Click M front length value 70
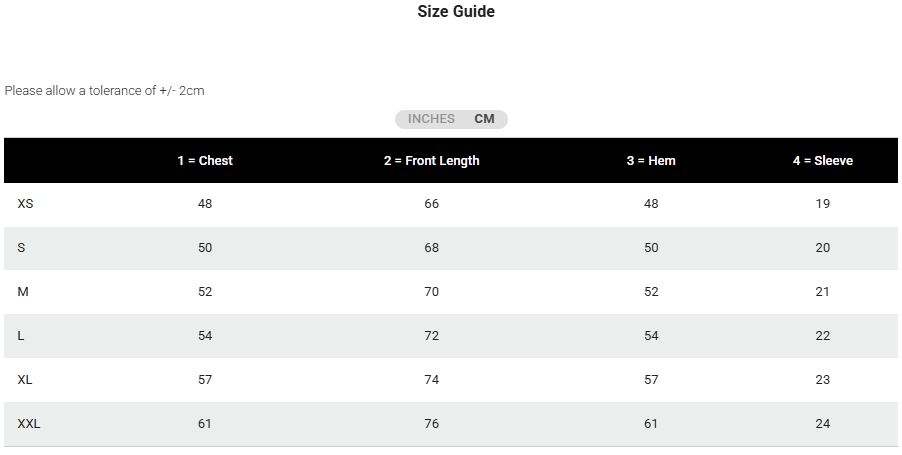This screenshot has height=455, width=902. tap(431, 292)
